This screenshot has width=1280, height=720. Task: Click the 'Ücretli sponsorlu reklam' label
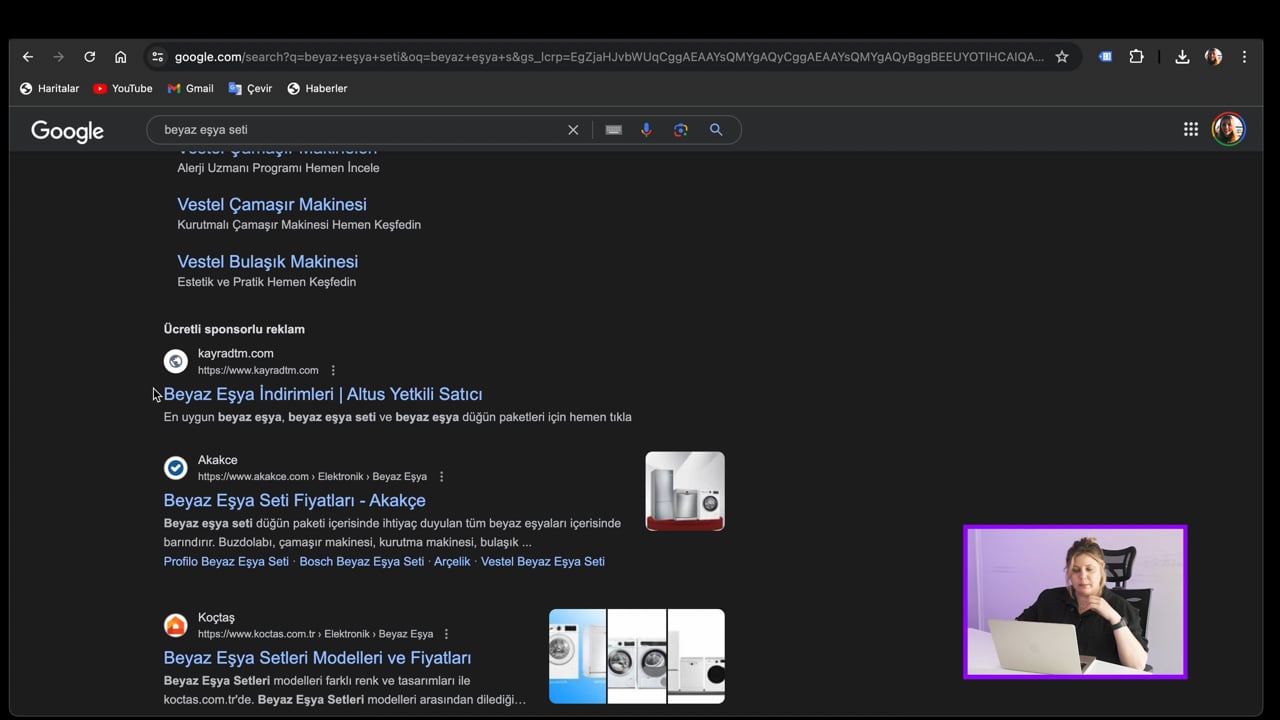[x=234, y=329]
